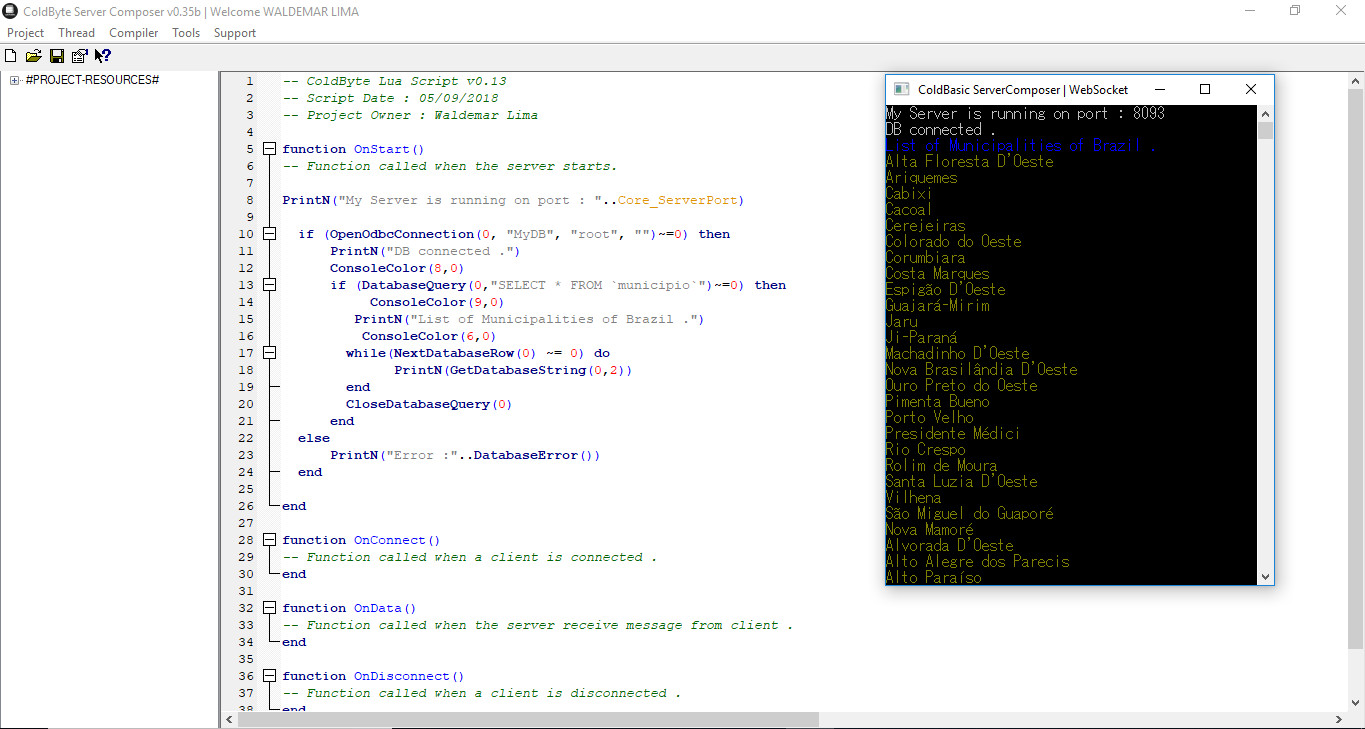Save the project using the disk icon
Screen dimensions: 1365x729
pos(56,55)
